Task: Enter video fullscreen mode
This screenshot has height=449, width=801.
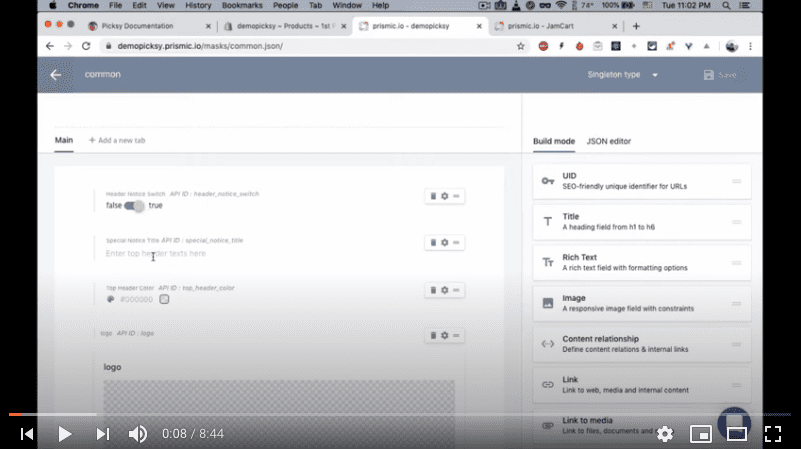Action: coord(773,434)
